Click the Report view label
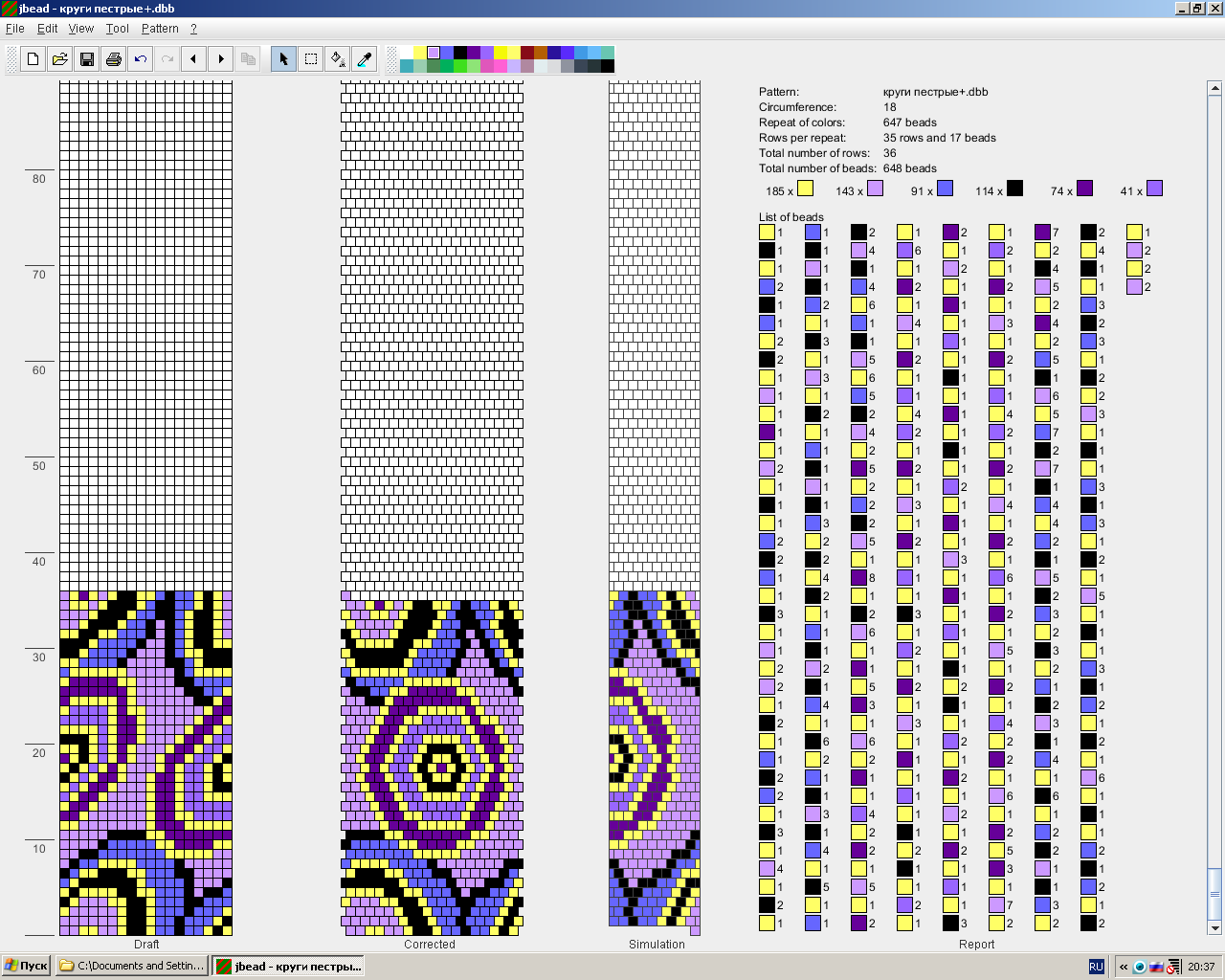Screen dimensions: 1225x980 point(976,944)
